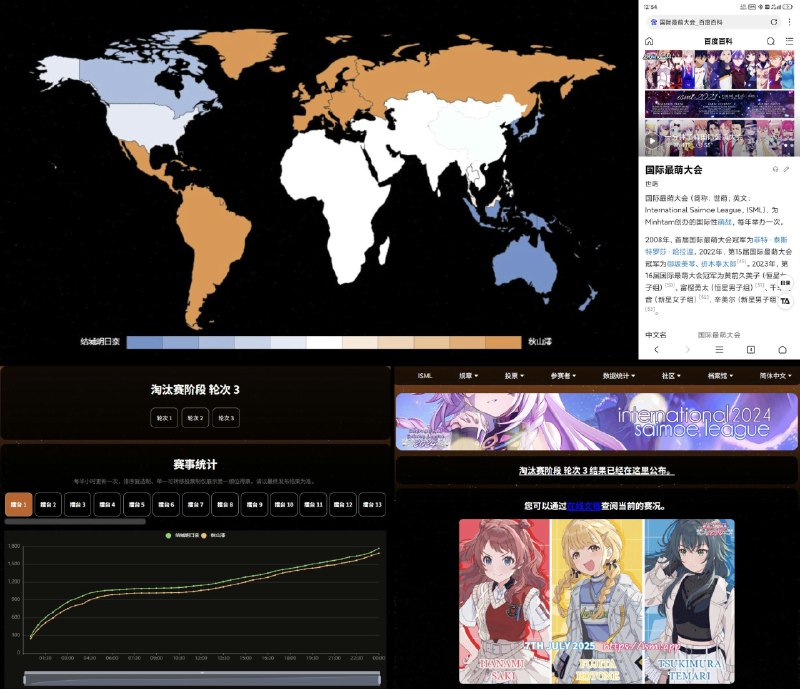Viewport: 800px width, 689px height.
Task: Click the international saimoe league 2024 banner
Action: [x=596, y=422]
